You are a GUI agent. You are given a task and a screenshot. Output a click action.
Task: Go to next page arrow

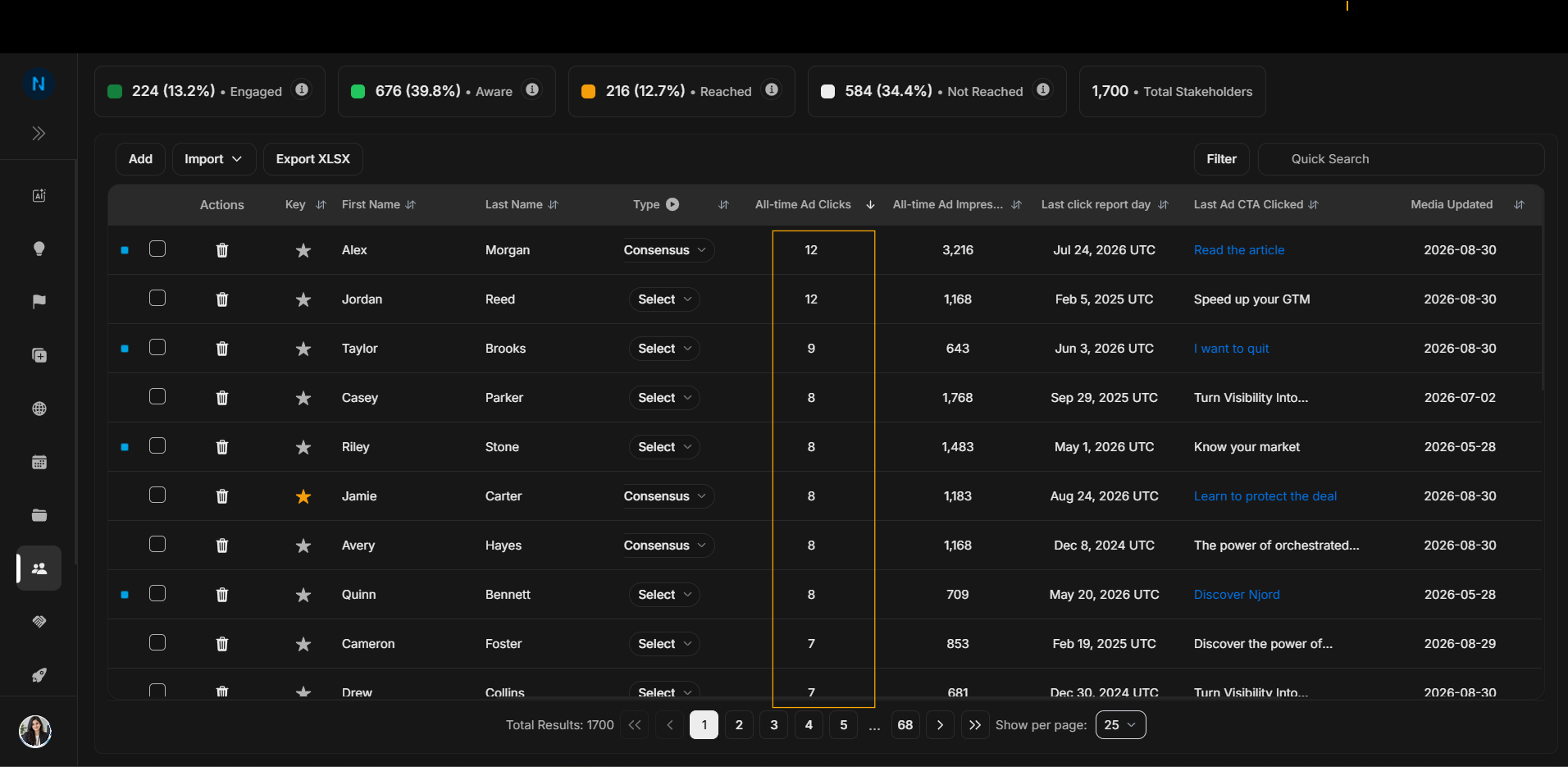pos(940,725)
